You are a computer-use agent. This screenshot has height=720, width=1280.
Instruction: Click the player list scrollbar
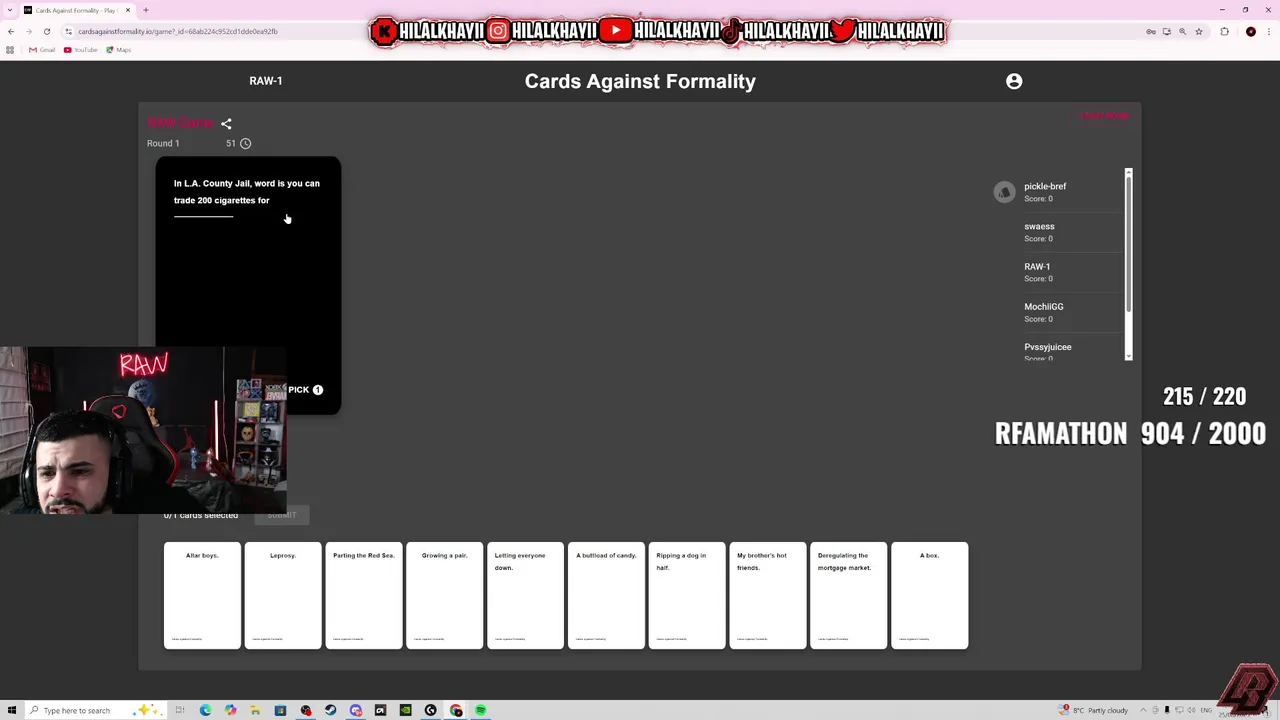(1128, 265)
